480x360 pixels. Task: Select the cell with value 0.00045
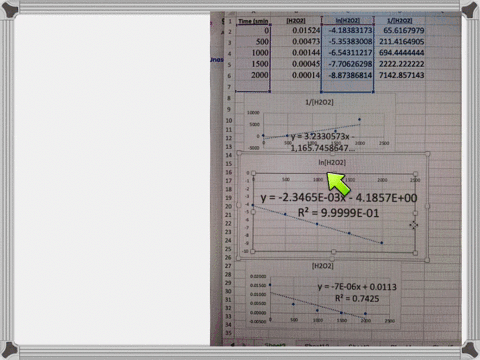pyautogui.click(x=296, y=64)
